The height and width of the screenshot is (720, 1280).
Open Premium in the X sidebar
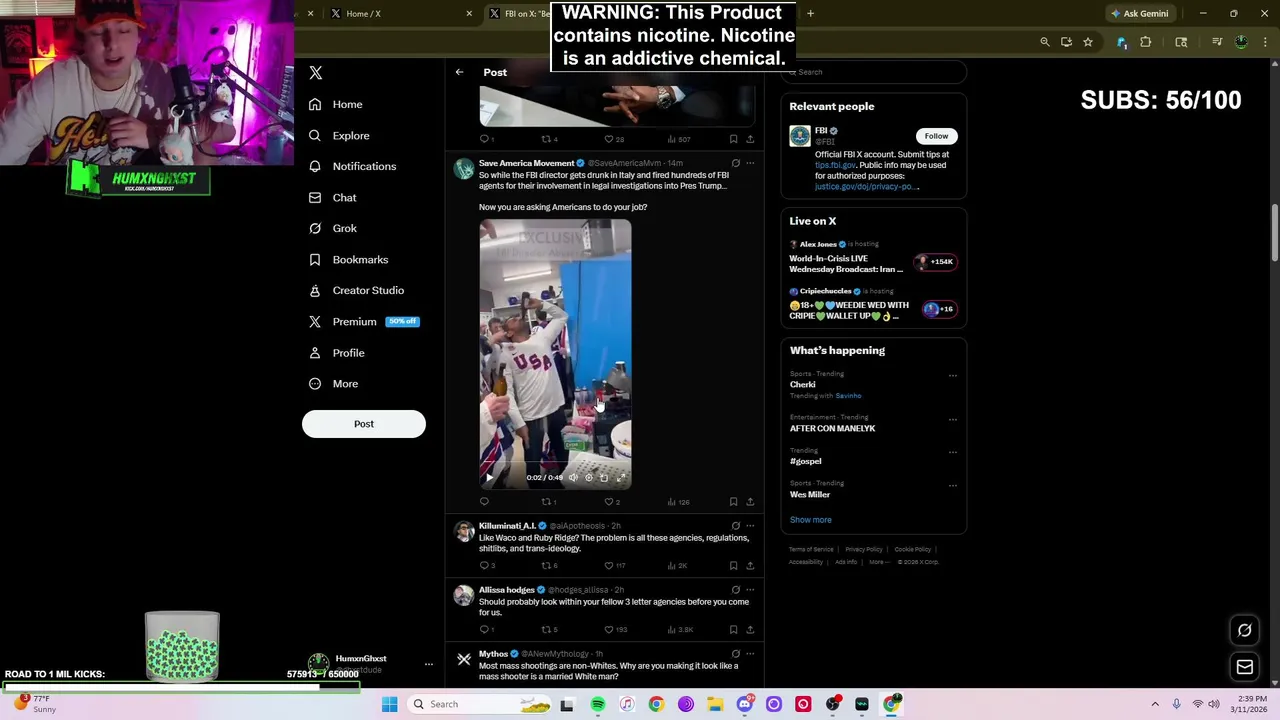(364, 321)
